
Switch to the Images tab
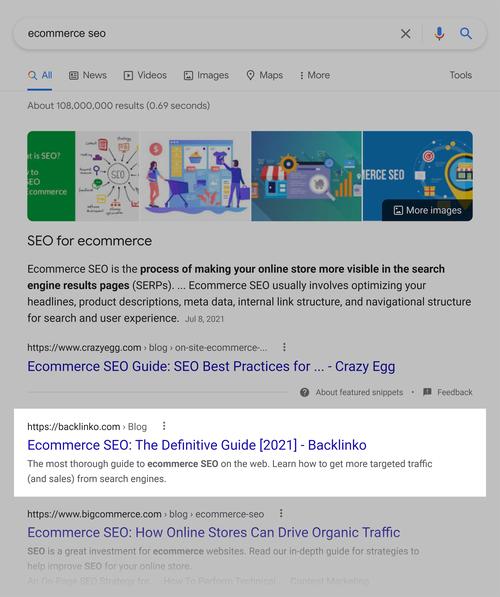[206, 75]
